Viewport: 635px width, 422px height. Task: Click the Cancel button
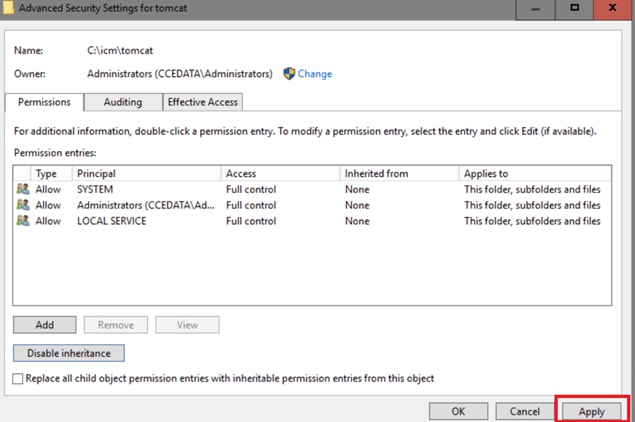tap(525, 411)
